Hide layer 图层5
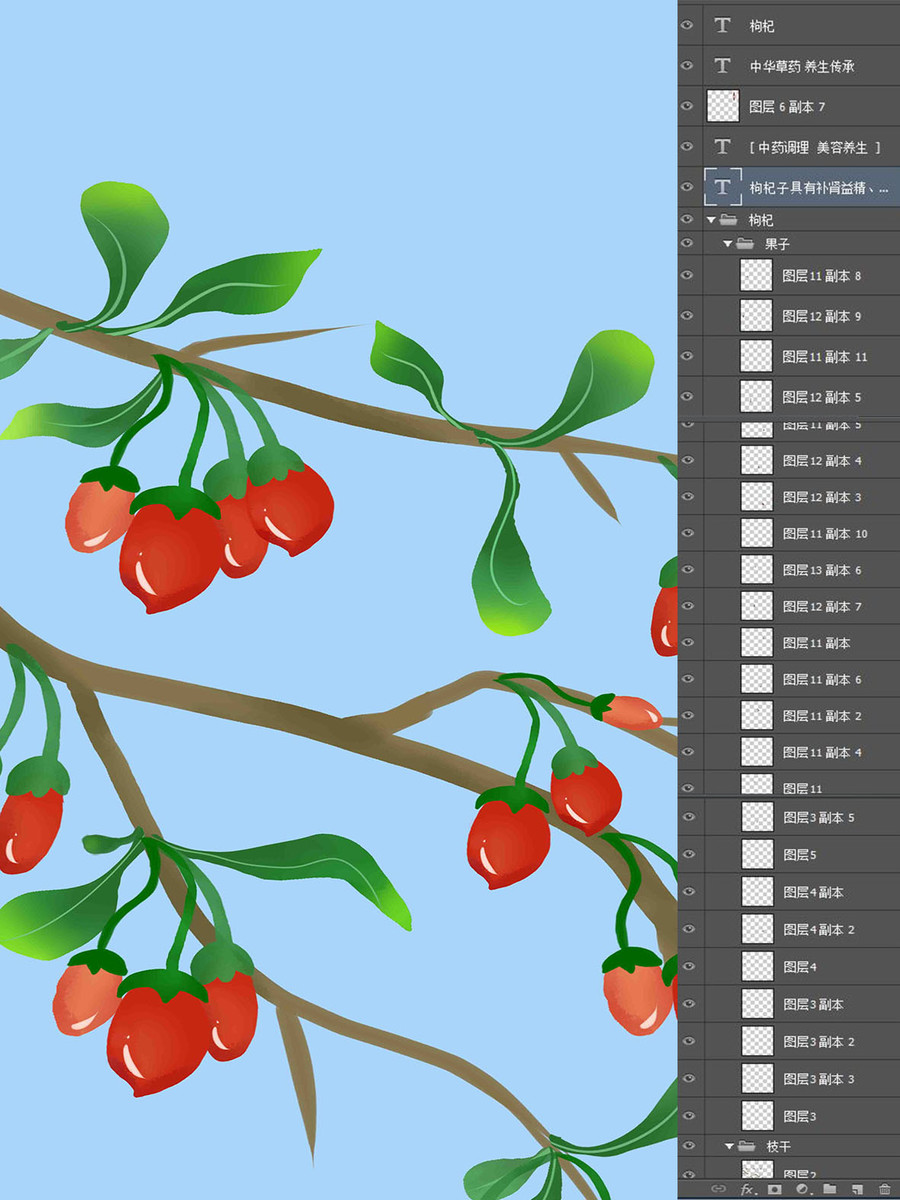The width and height of the screenshot is (900, 1200). (687, 855)
